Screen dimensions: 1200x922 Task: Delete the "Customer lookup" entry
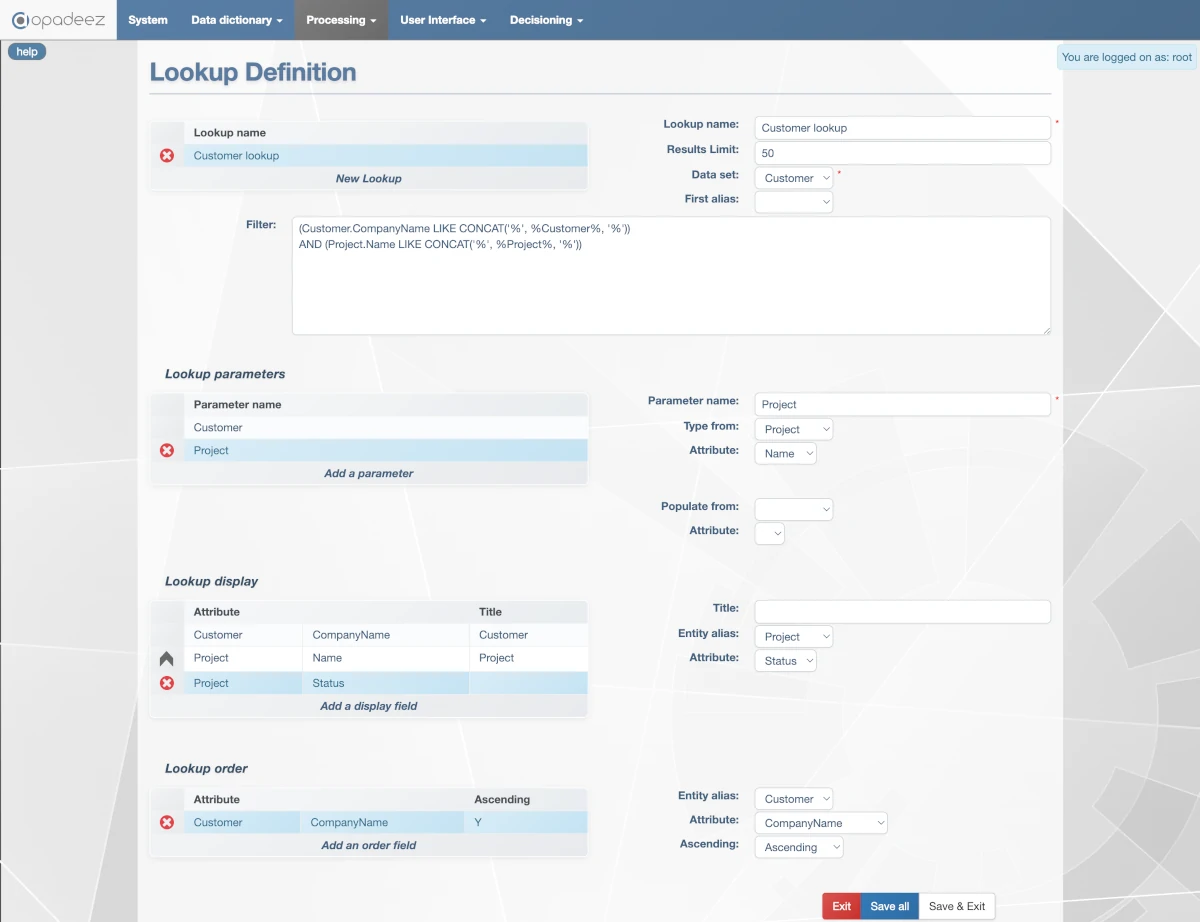[x=167, y=155]
